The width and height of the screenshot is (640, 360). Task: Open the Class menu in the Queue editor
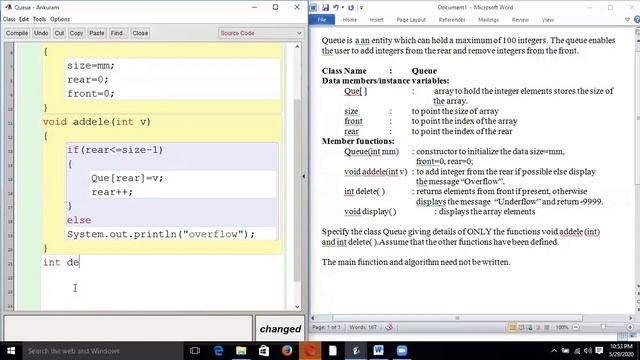tap(9, 19)
